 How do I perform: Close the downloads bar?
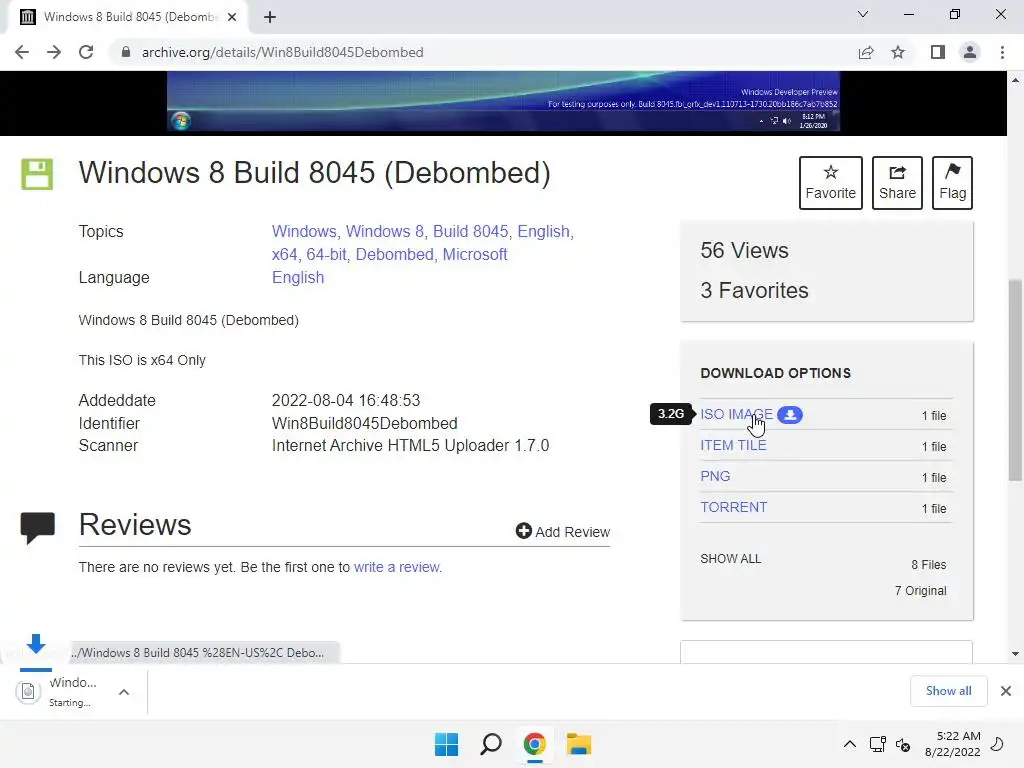click(x=1006, y=691)
